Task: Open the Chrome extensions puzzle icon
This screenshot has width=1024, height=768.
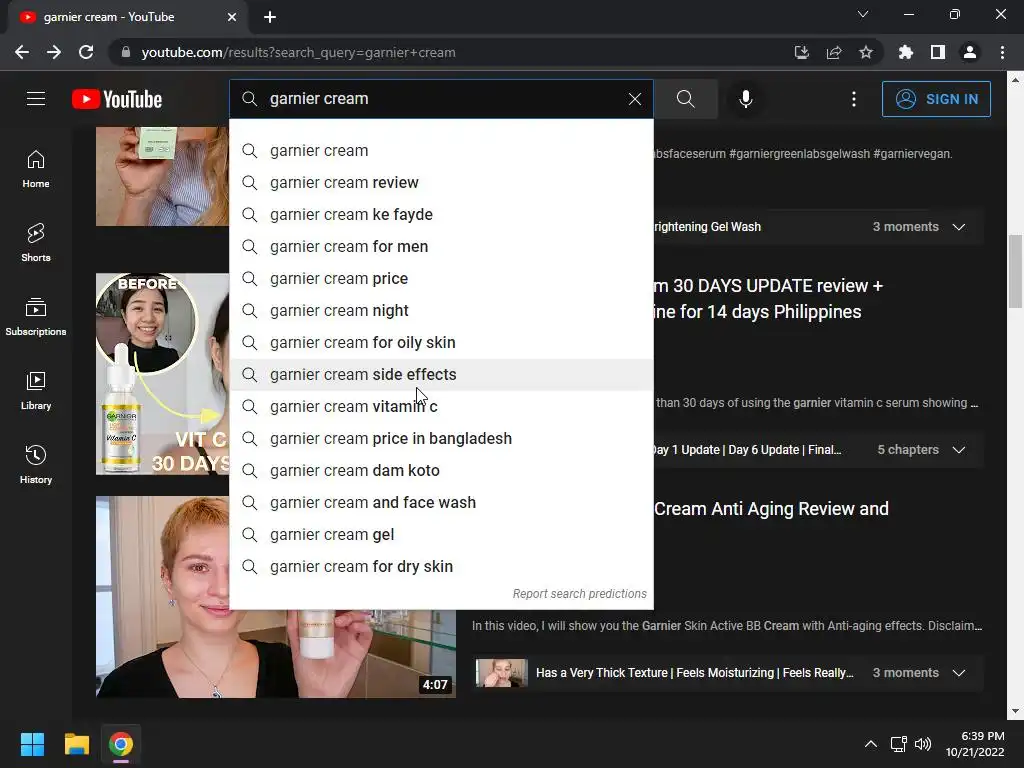Action: [x=905, y=52]
